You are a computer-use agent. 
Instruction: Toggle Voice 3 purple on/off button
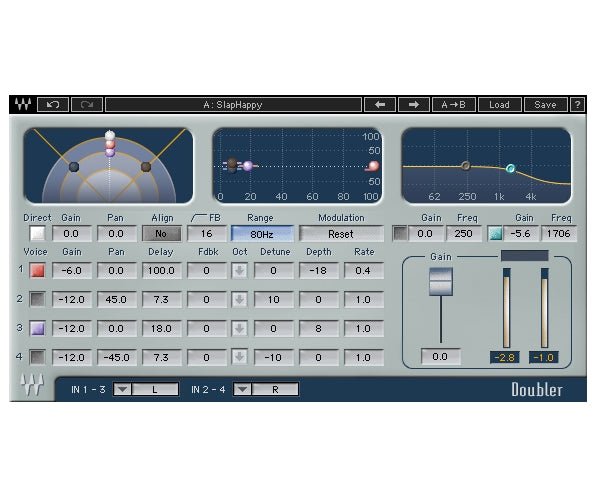(x=37, y=329)
